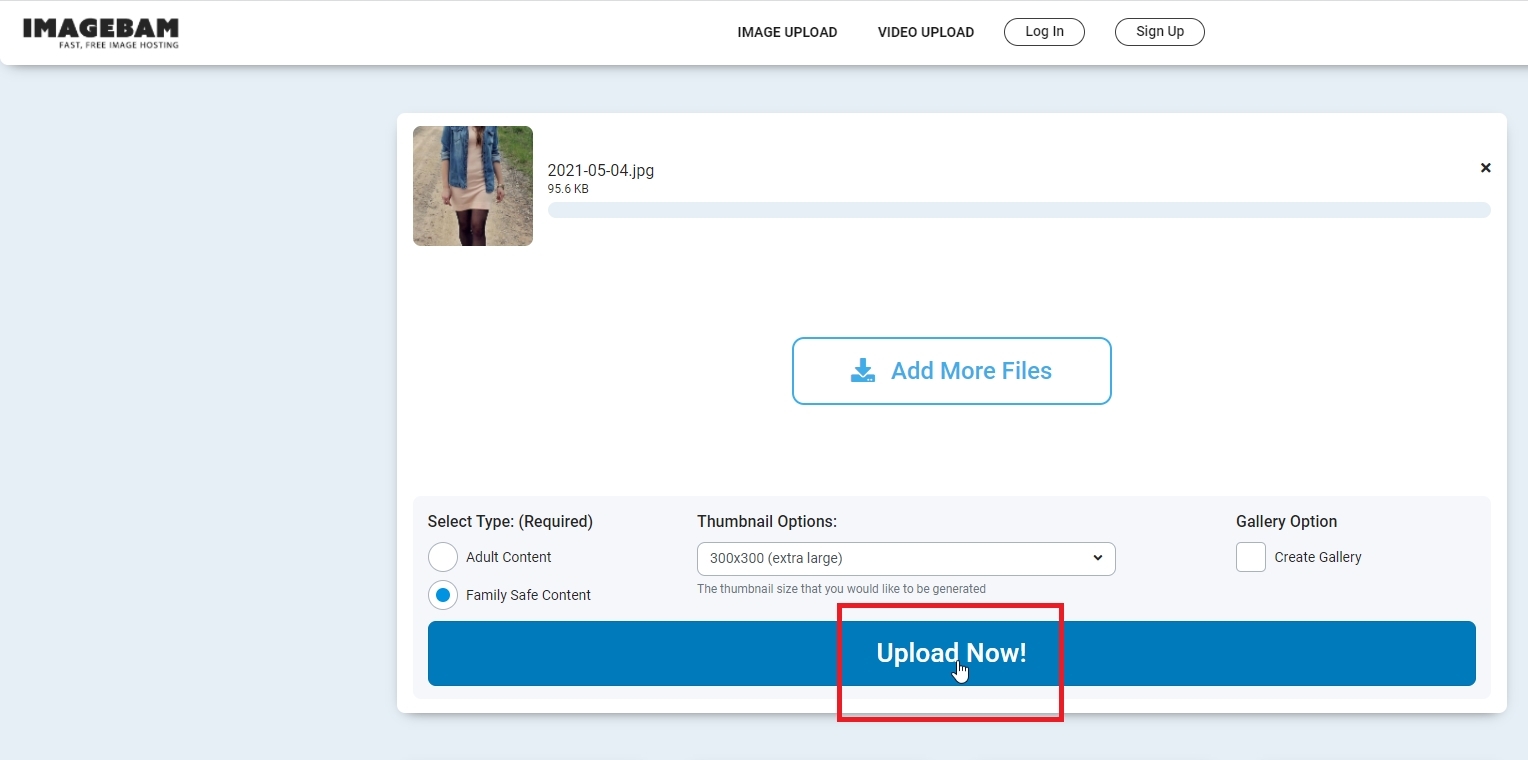Click the thumbnail size hint text
Image resolution: width=1528 pixels, height=760 pixels.
(841, 589)
